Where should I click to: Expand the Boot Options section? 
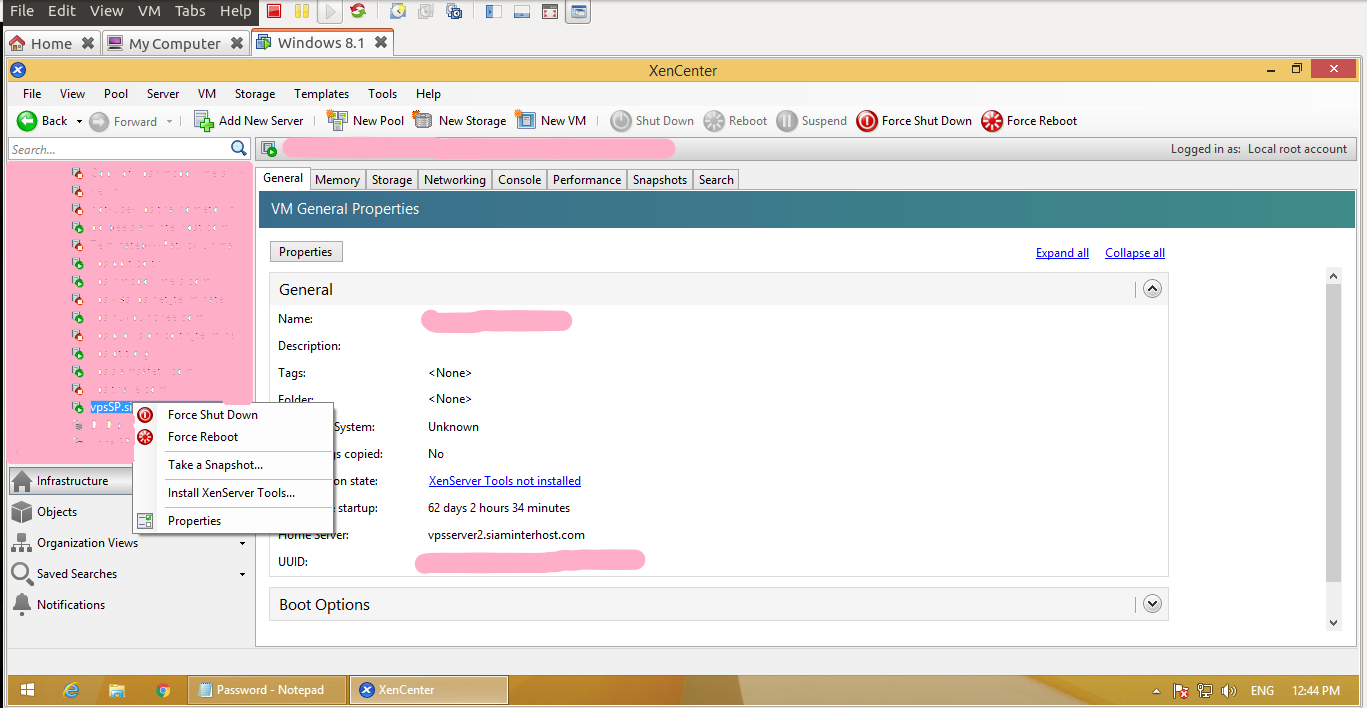(1152, 604)
